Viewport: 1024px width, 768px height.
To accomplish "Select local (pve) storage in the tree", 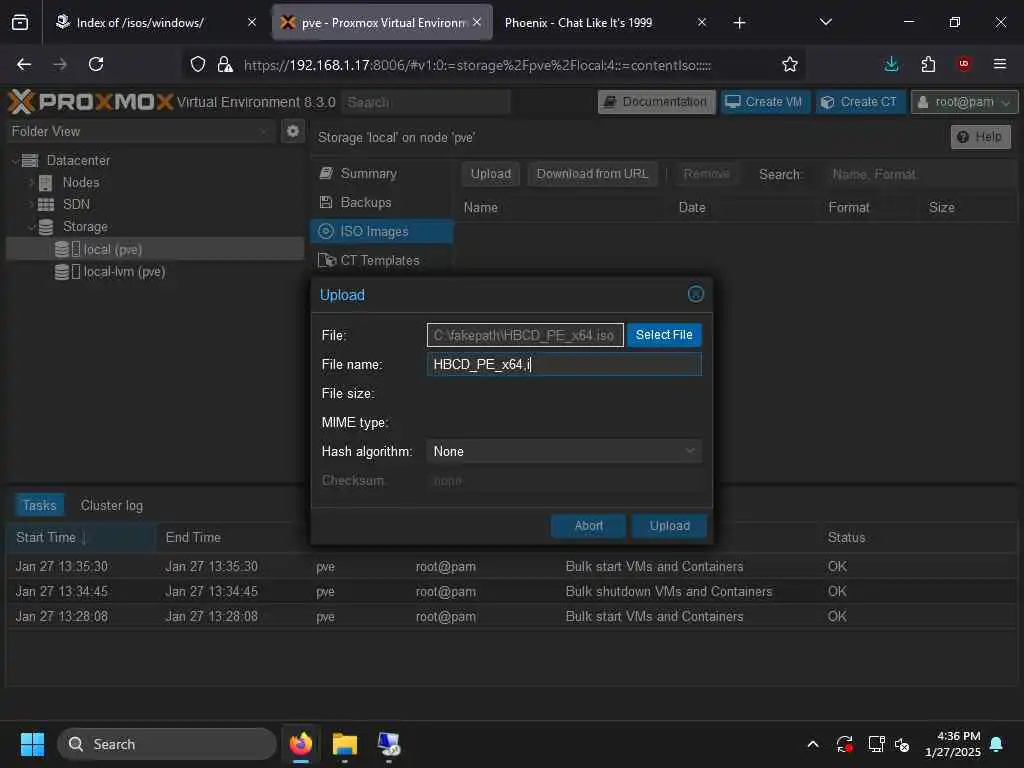I will tap(155, 249).
